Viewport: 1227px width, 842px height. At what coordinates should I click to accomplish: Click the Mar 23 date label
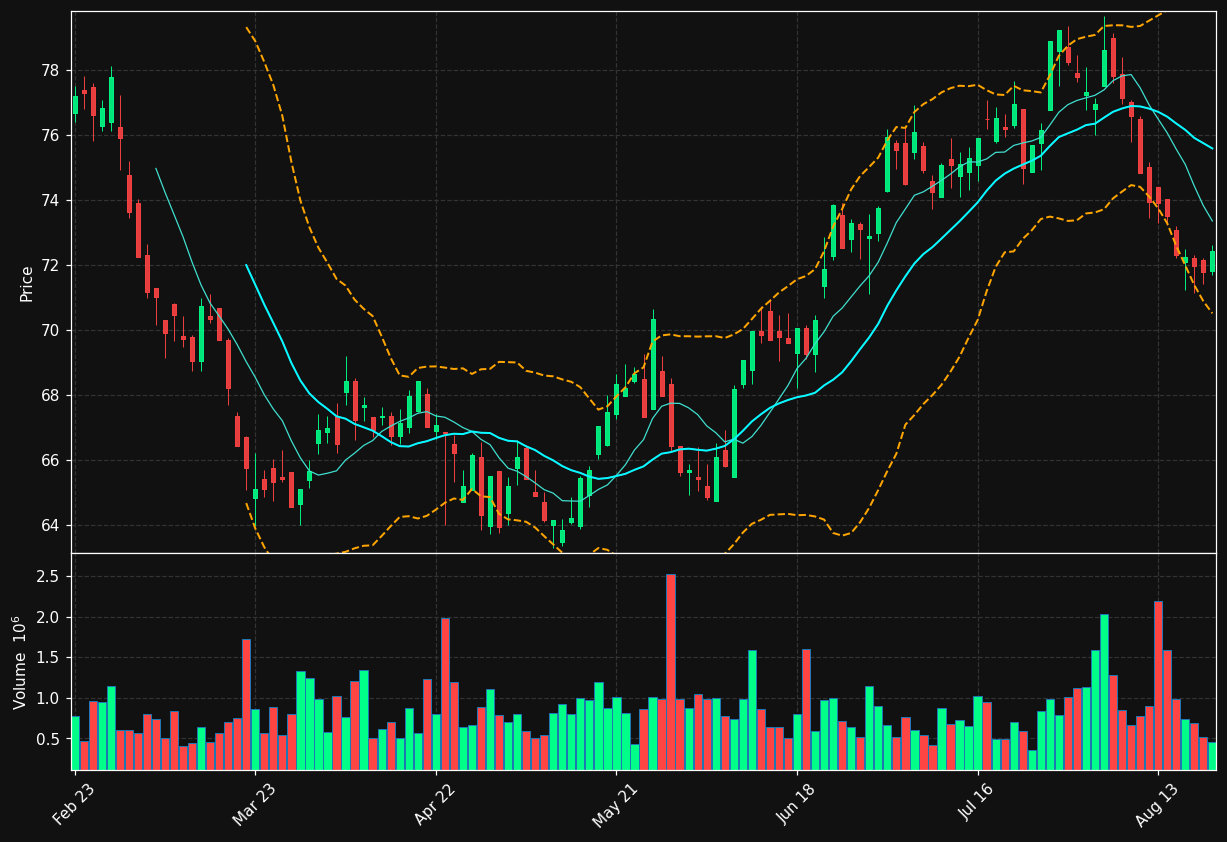pos(254,804)
